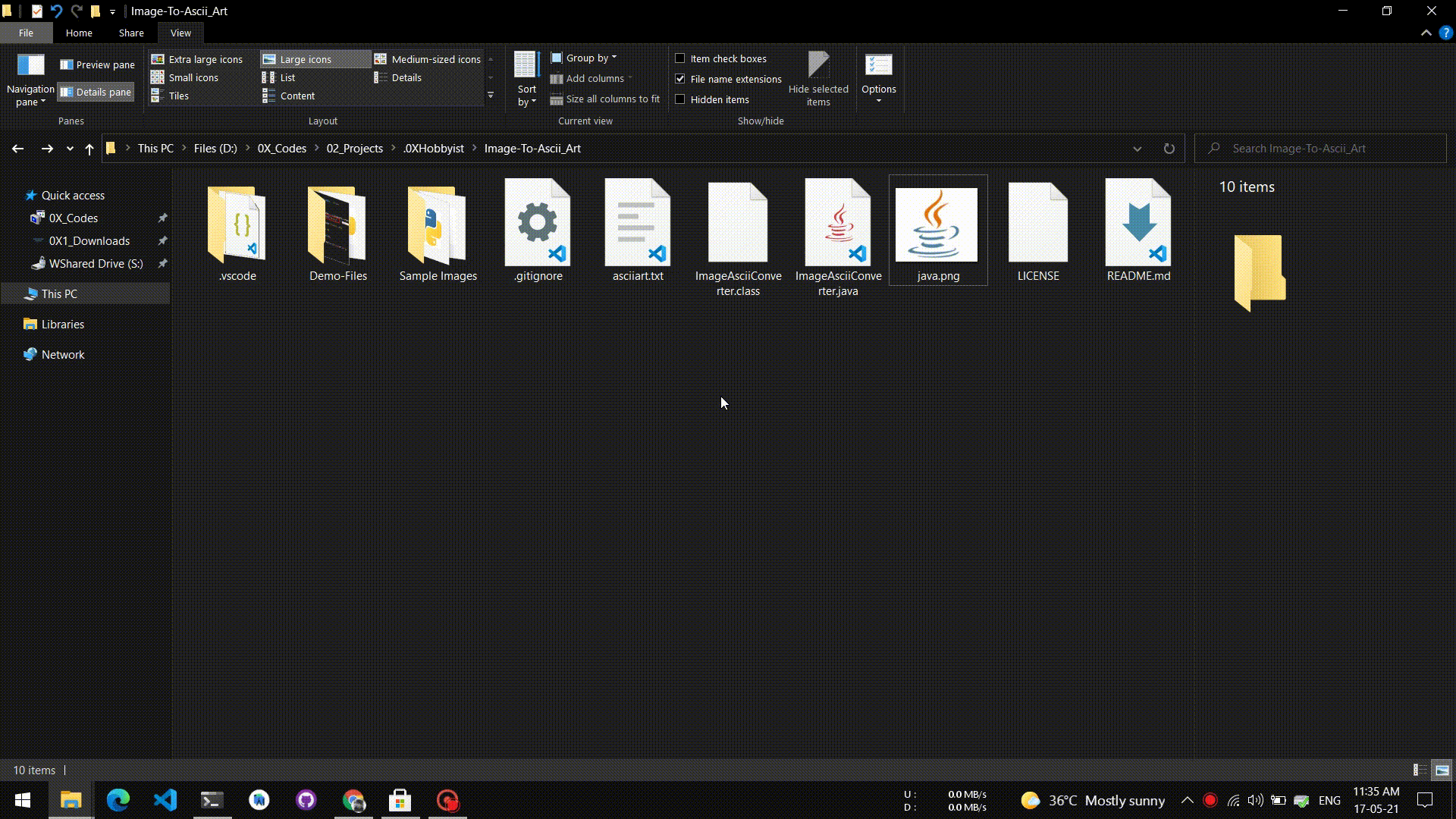
Task: Select Extra large icons layout
Action: point(198,59)
